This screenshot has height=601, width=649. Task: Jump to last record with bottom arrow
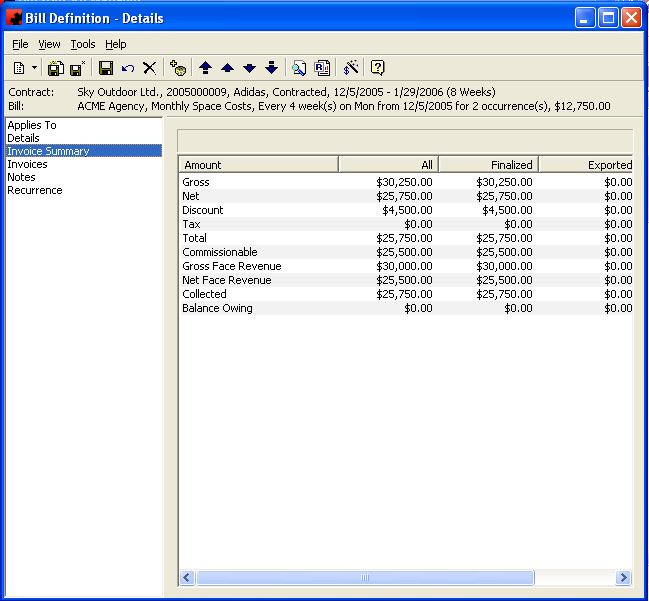point(271,68)
